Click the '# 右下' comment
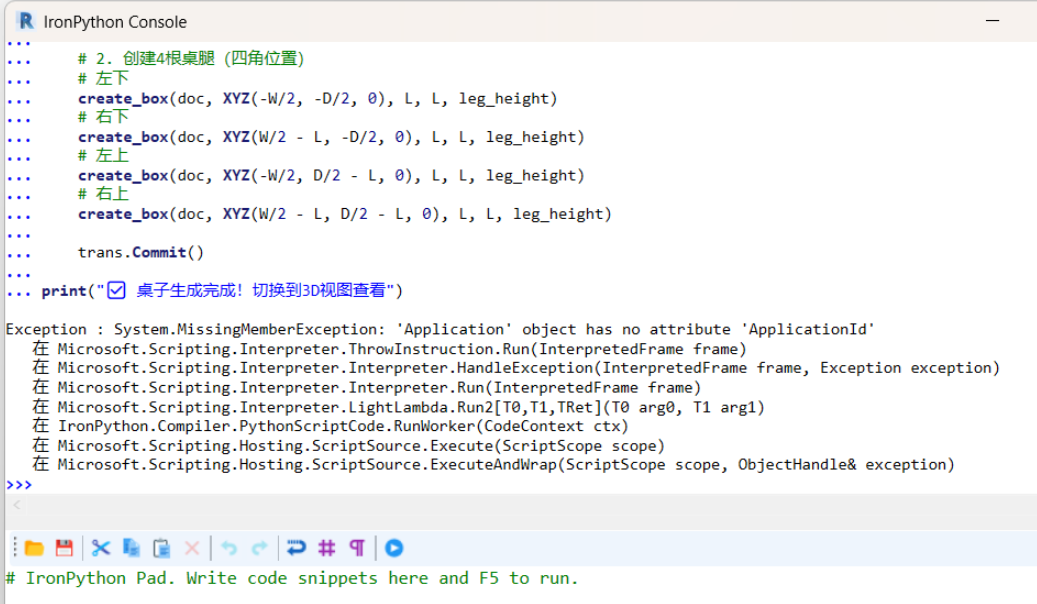The width and height of the screenshot is (1037, 604). [x=103, y=117]
